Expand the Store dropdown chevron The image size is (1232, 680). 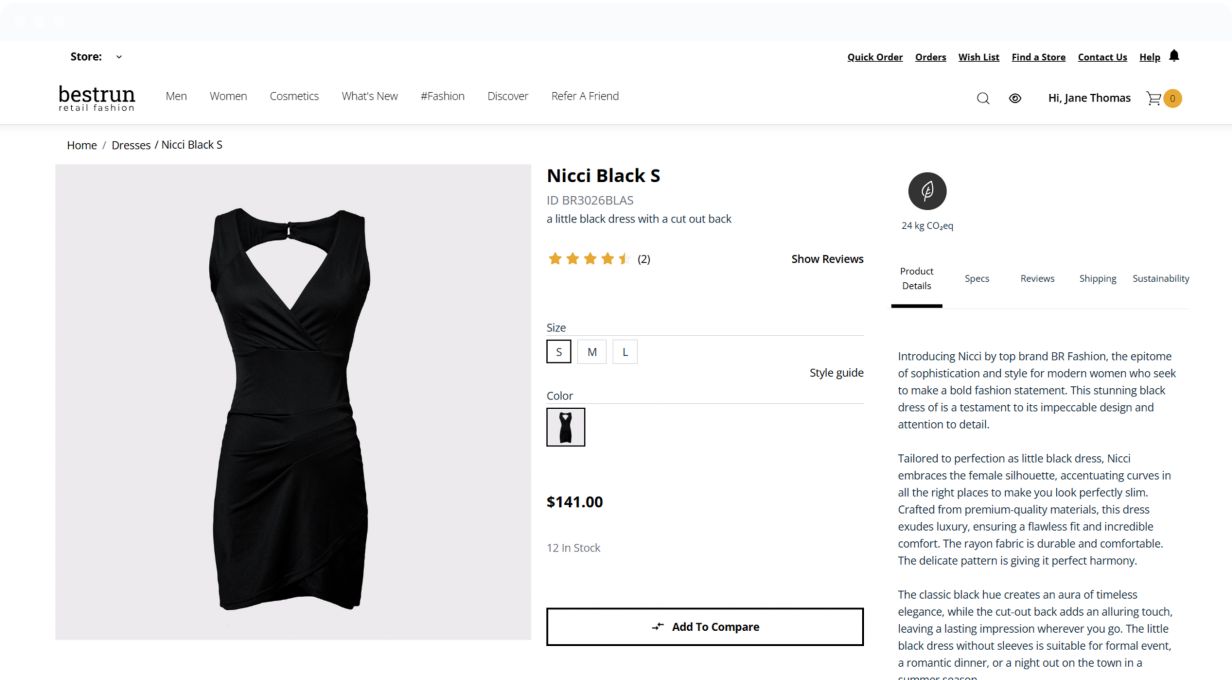(119, 57)
